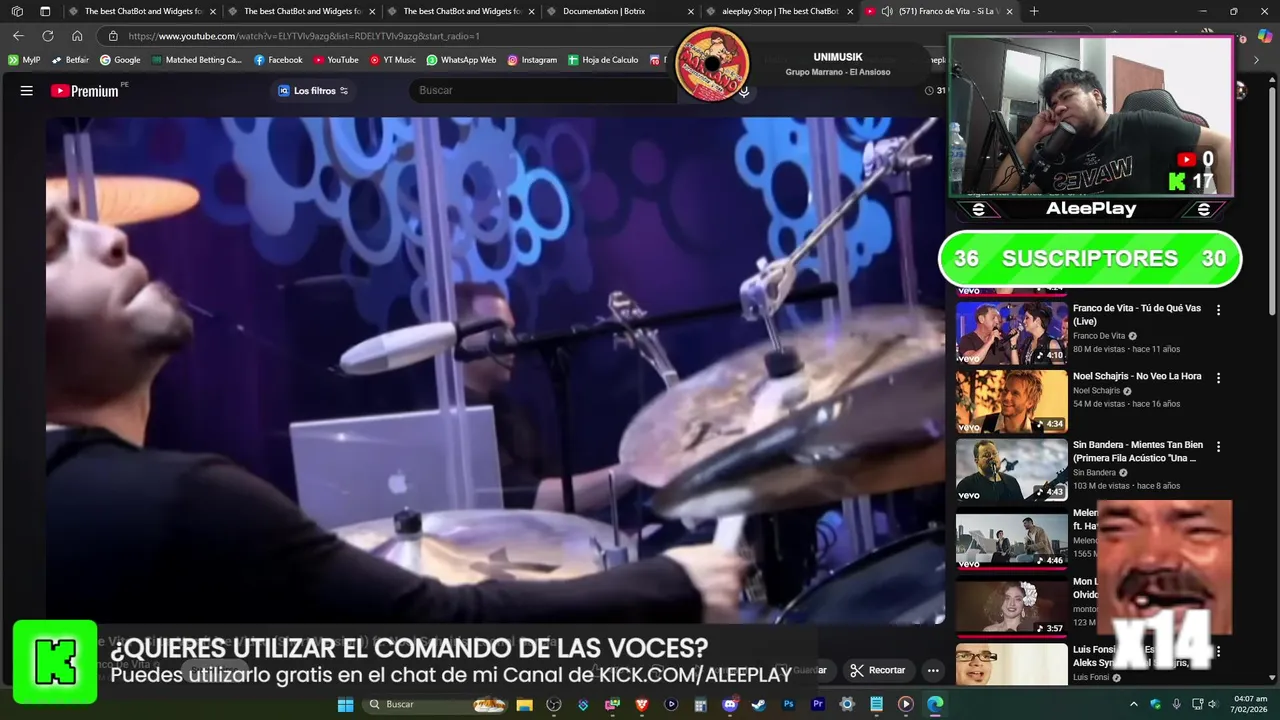Open Noel Schajris No Veo La Hora thumbnail
Screen dimensions: 1280x720
(x=1011, y=401)
